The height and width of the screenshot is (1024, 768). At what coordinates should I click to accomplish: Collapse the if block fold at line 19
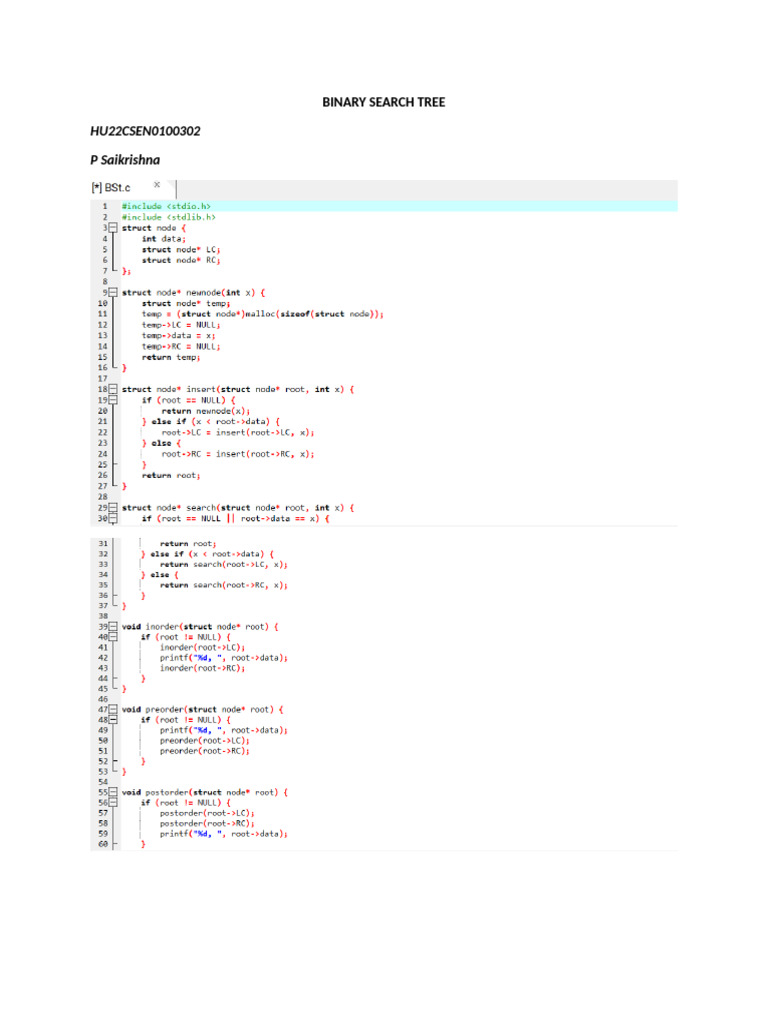click(x=113, y=400)
